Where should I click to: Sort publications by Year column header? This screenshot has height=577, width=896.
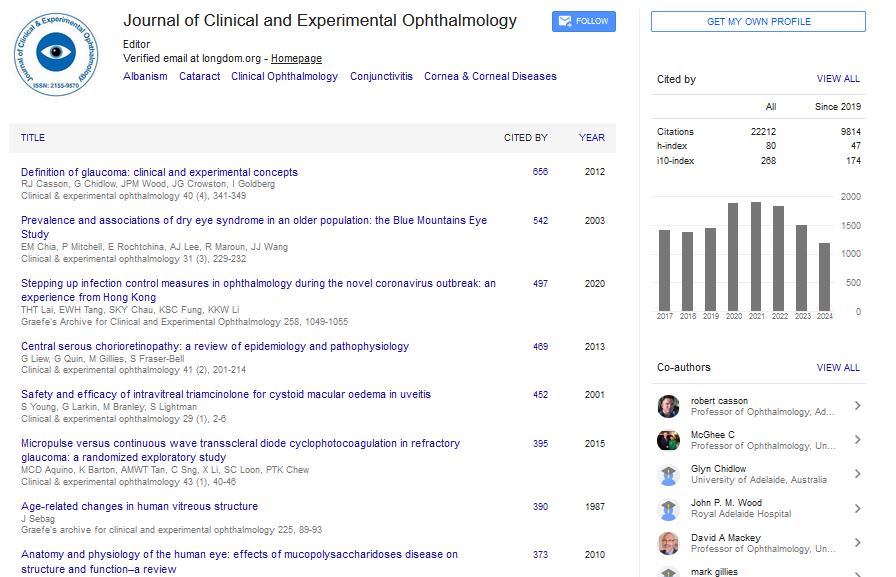(591, 138)
